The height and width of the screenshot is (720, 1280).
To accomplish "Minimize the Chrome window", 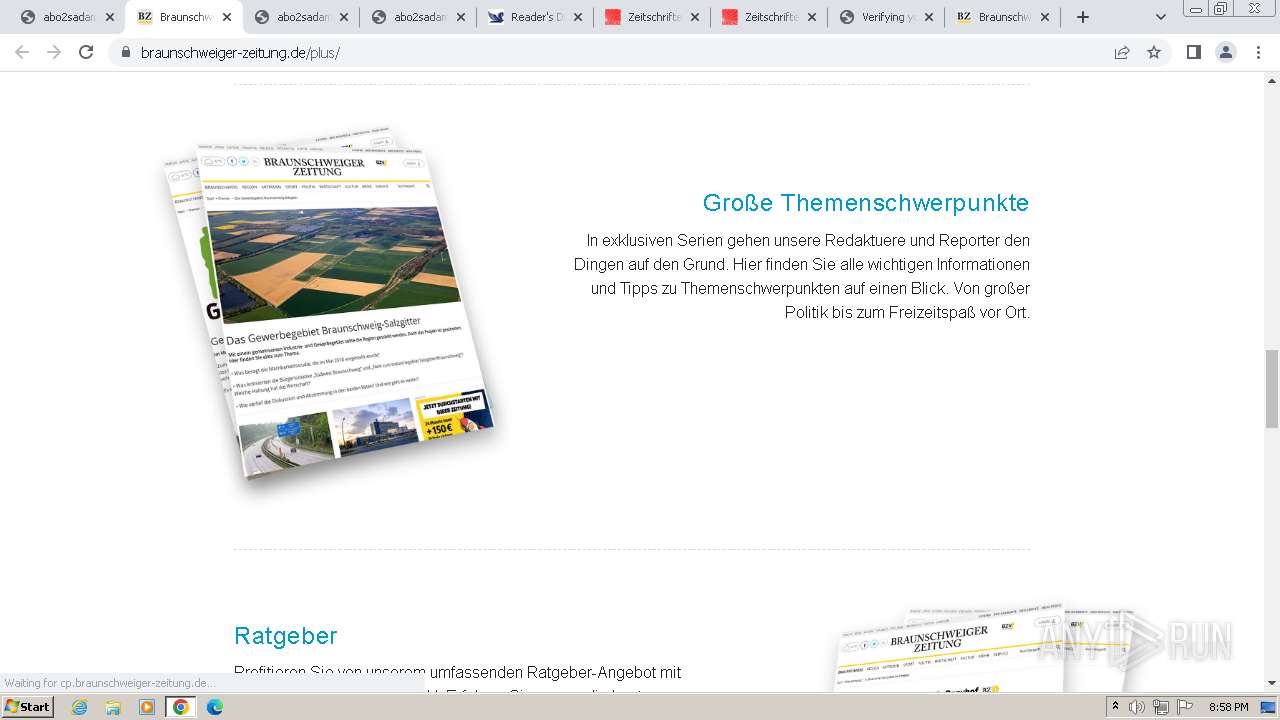I will pos(1196,8).
